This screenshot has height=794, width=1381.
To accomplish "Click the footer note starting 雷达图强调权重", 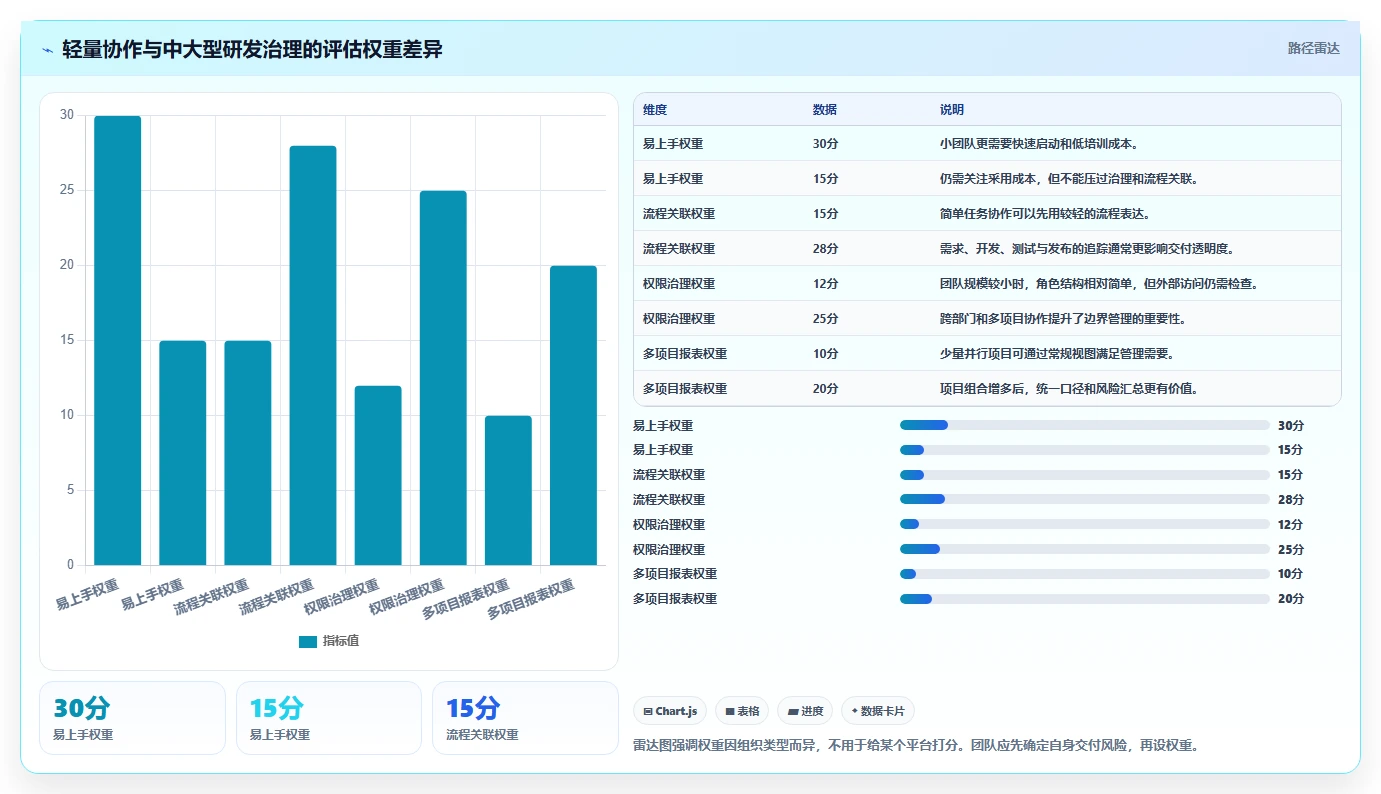I will (x=916, y=745).
